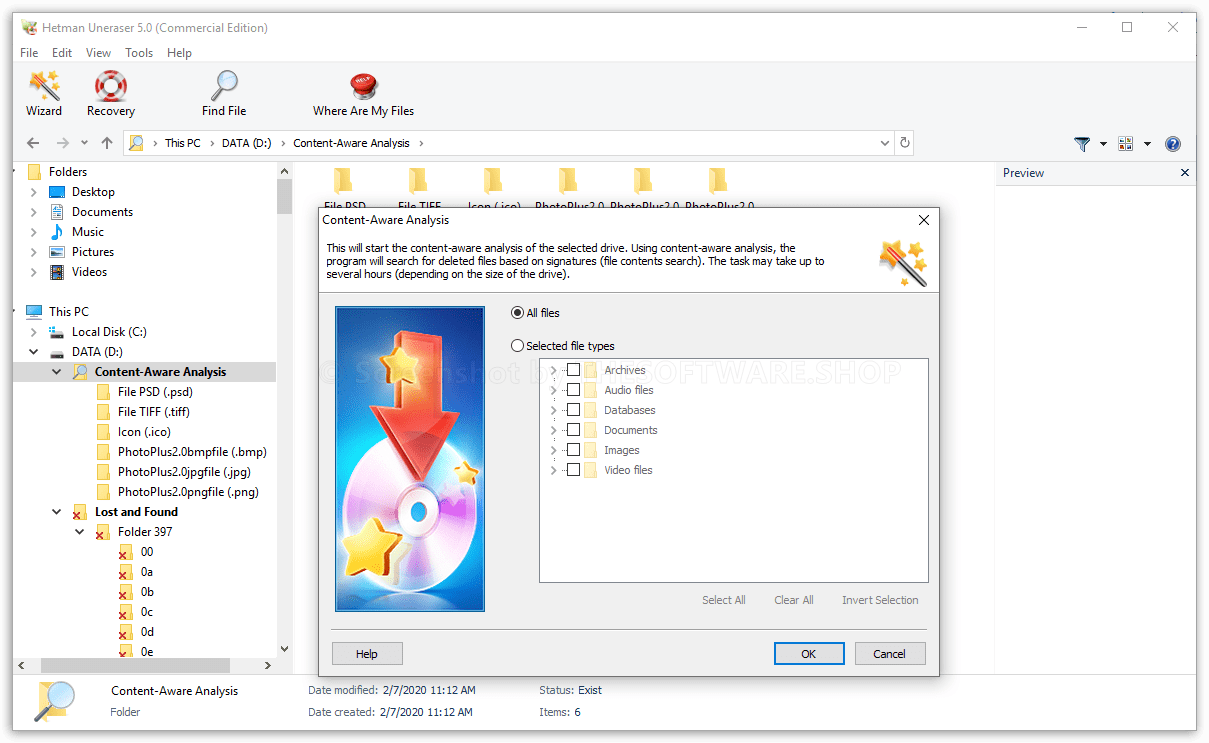Click the Where Are My Files button
1209x743 pixels.
[x=363, y=93]
